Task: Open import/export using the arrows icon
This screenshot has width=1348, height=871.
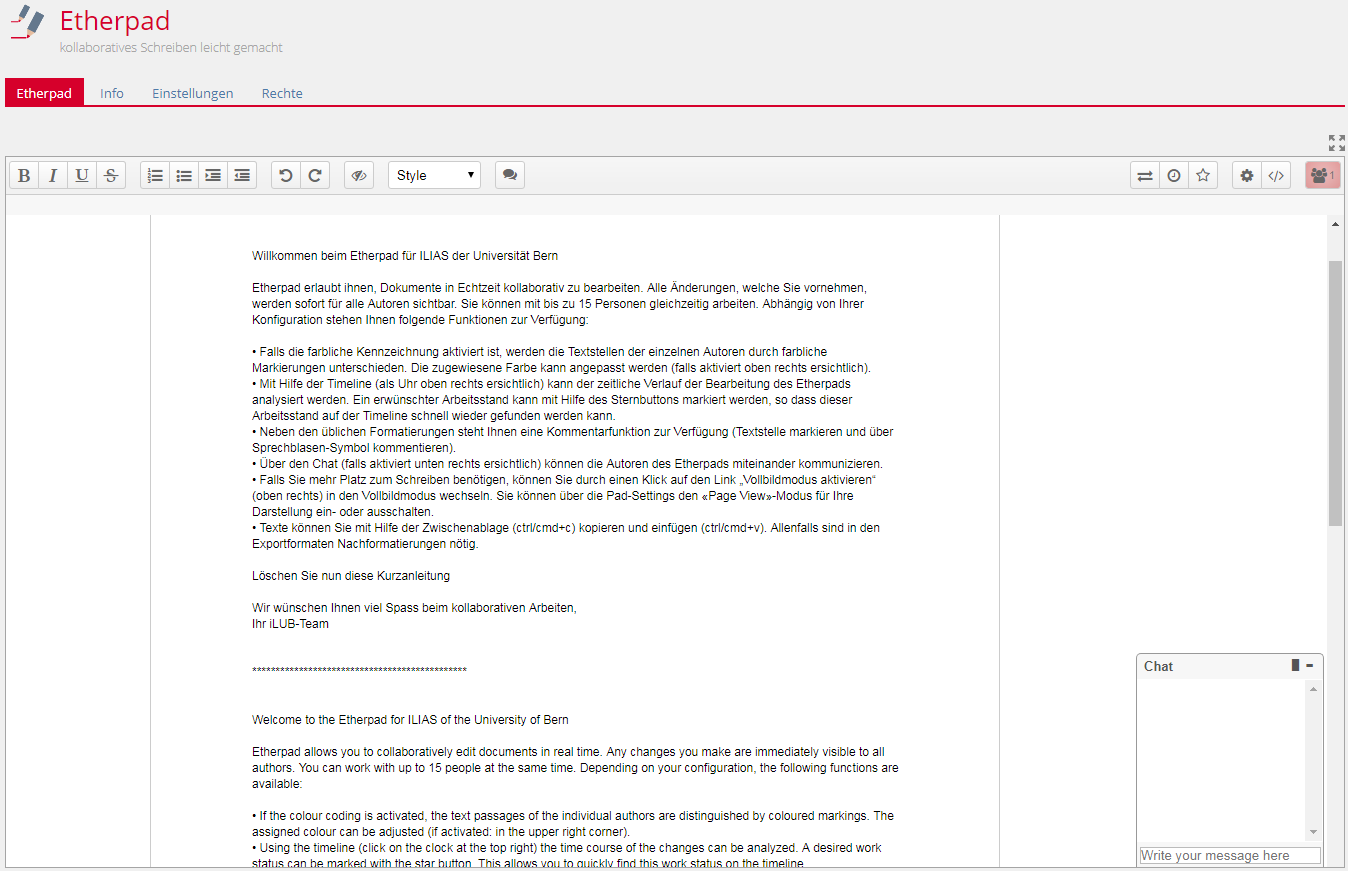Action: [1144, 175]
